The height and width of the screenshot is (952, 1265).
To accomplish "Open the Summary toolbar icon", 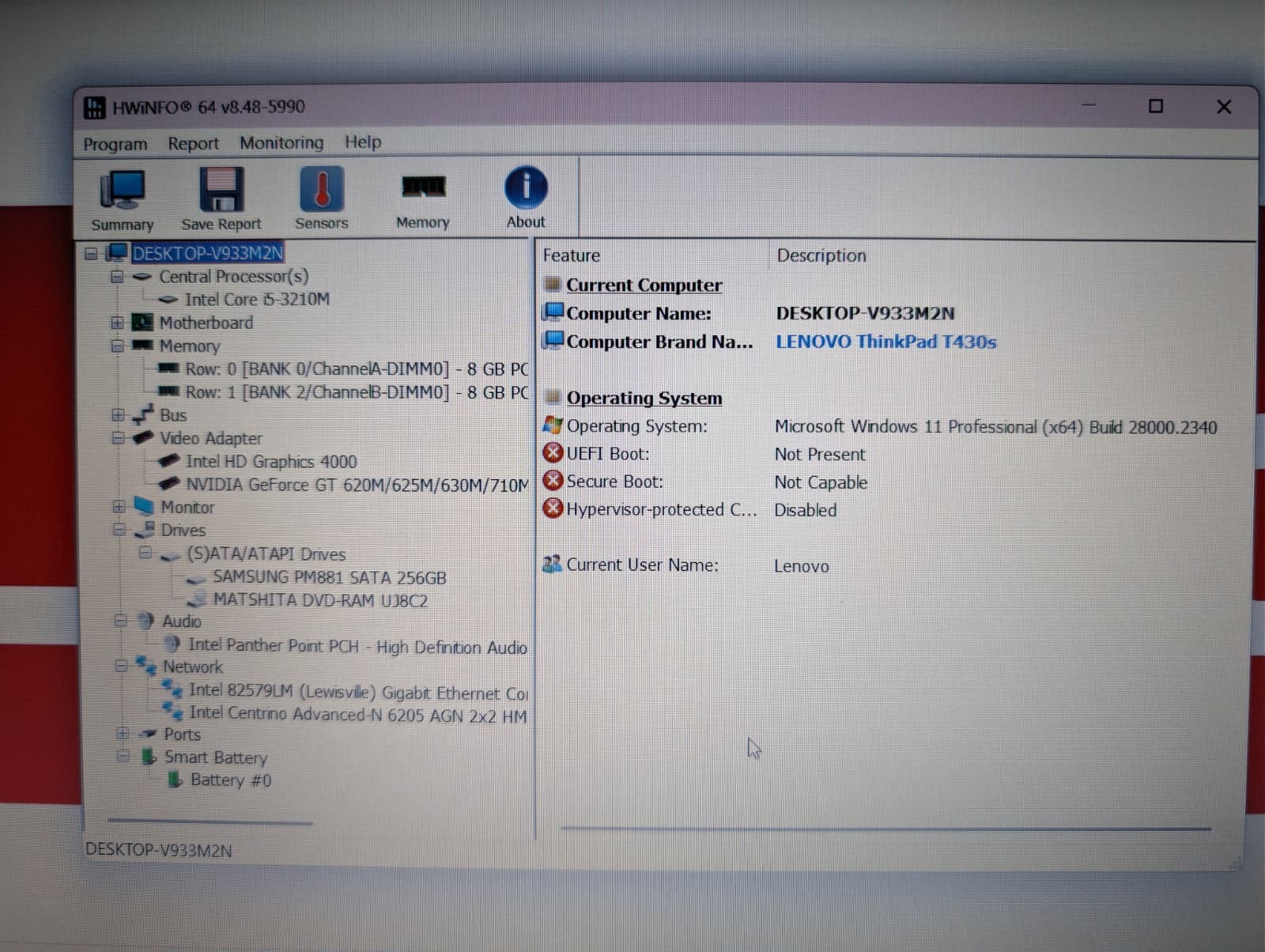I will (122, 191).
